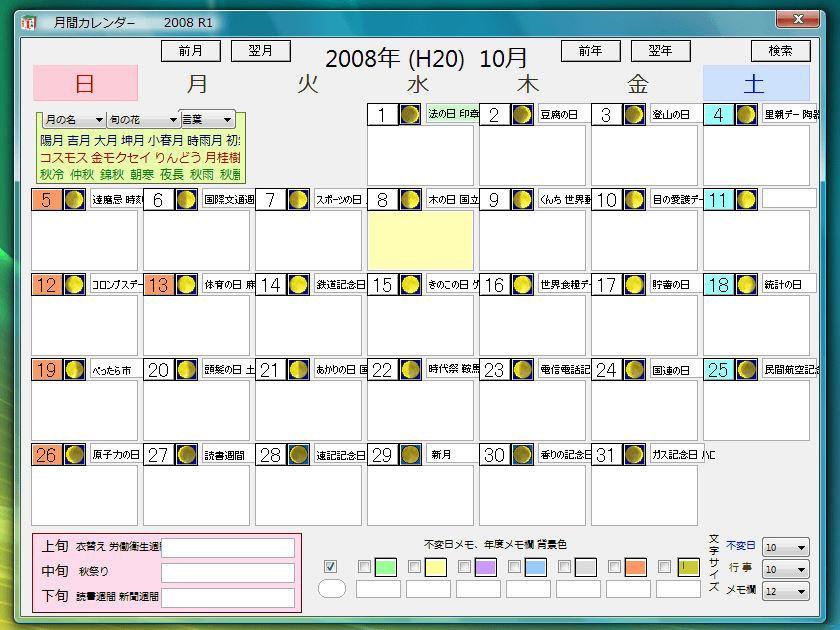Image resolution: width=840 pixels, height=630 pixels.
Task: Open the 行事 font size dropdown
Action: point(785,569)
